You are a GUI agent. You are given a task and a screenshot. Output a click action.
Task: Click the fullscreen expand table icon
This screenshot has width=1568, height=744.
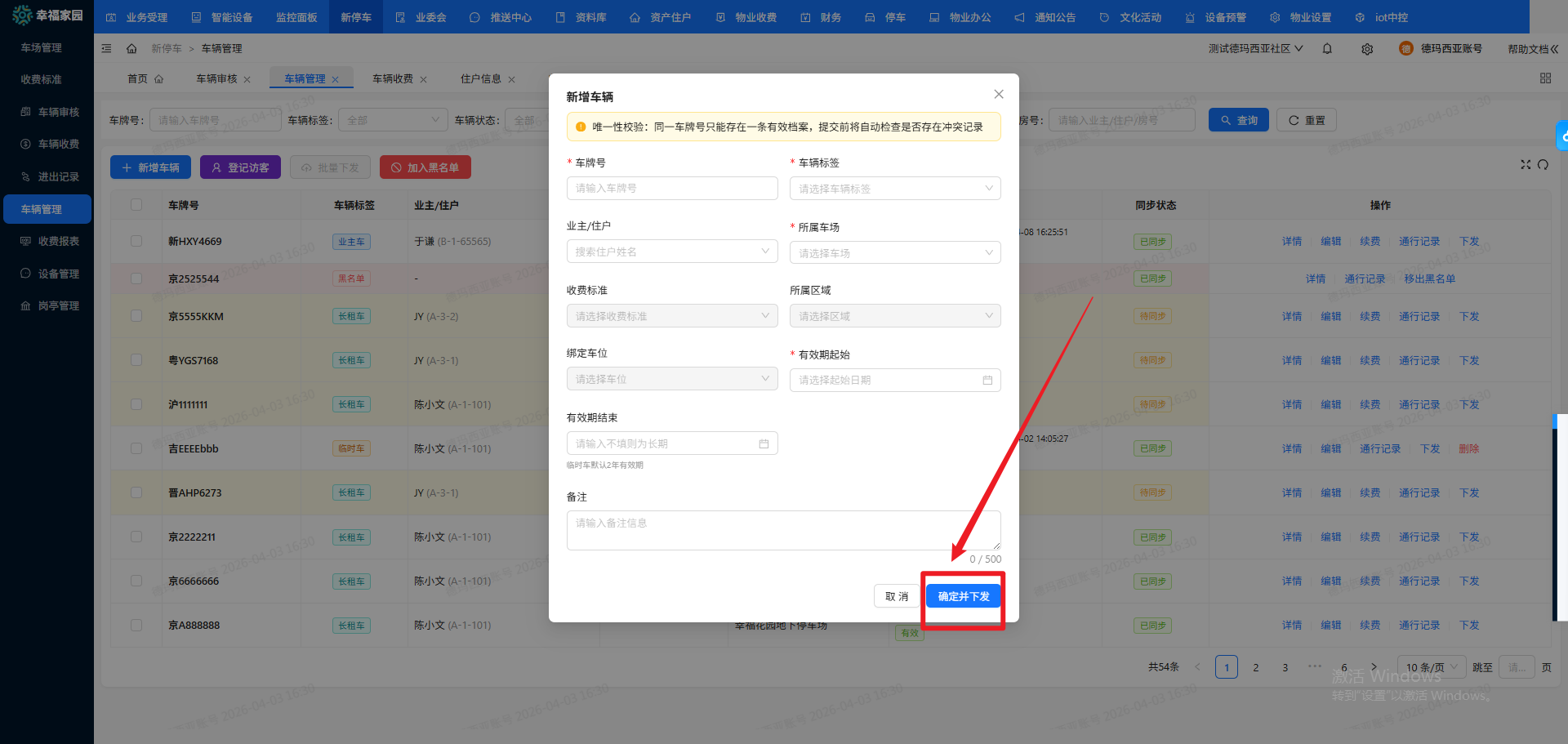(x=1525, y=165)
